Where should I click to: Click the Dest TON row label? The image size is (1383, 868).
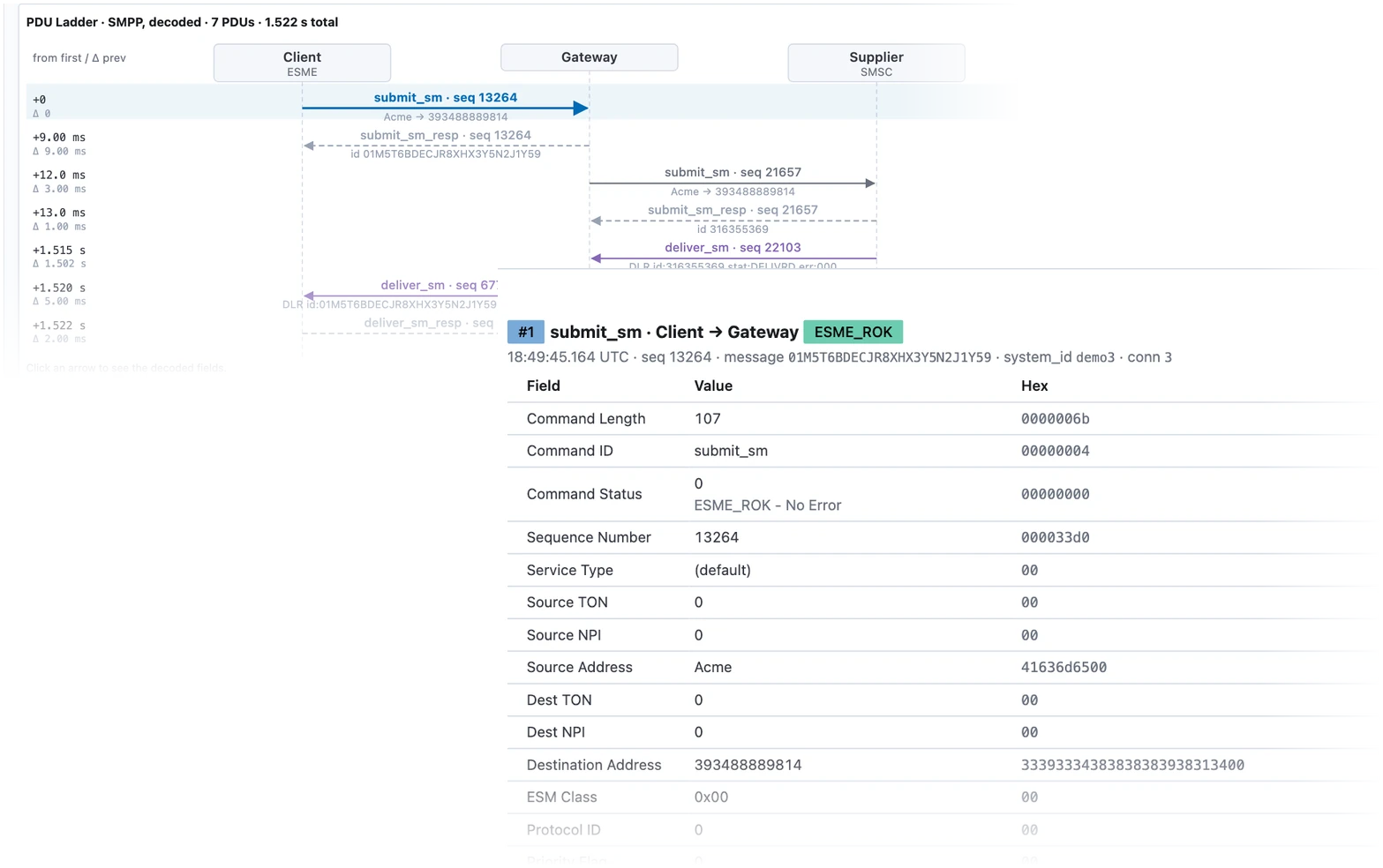click(x=560, y=700)
